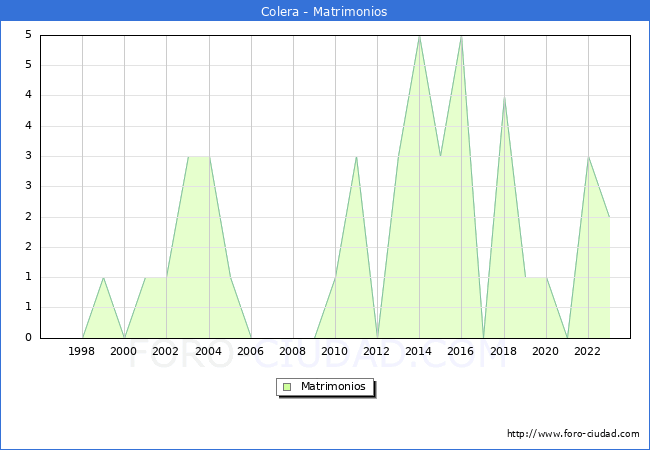
Task: Click the chart title Colera - Matrimonios
Action: tap(325, 12)
